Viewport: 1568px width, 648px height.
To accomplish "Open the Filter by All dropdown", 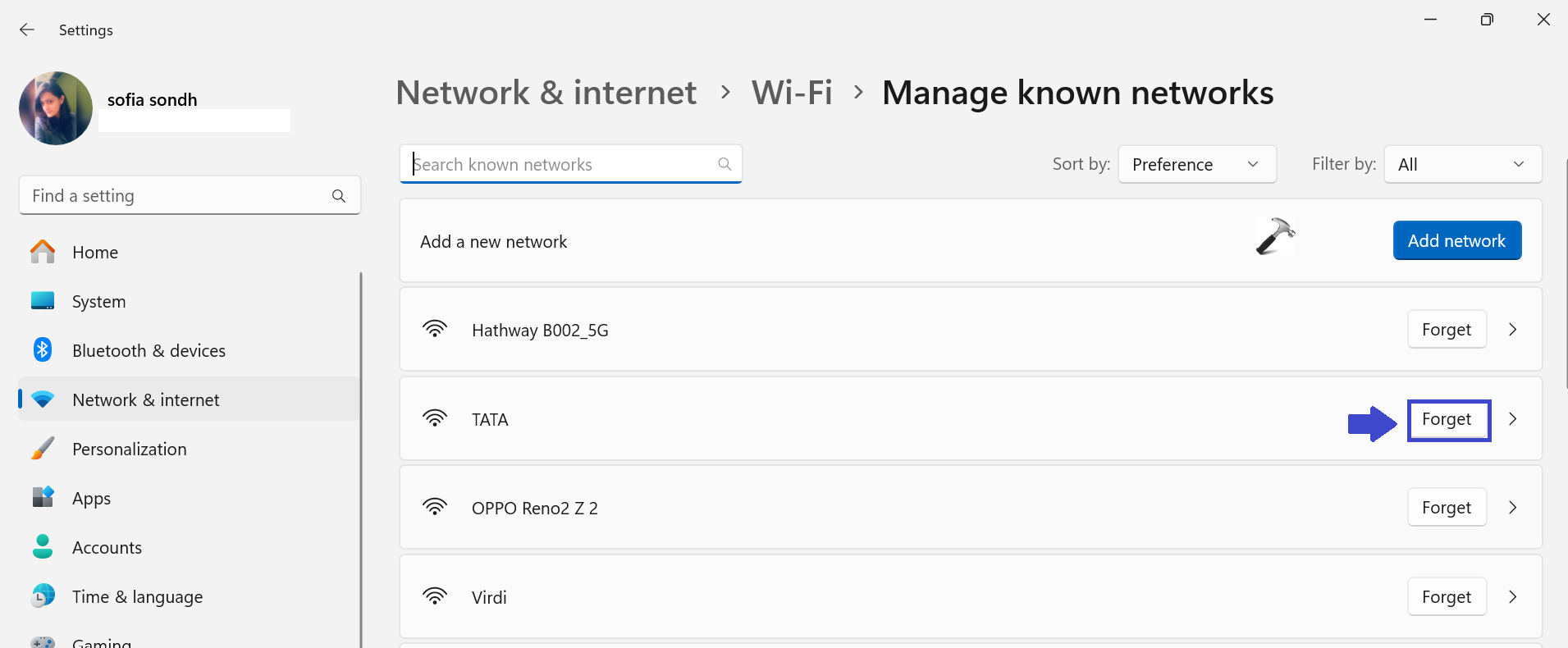I will pyautogui.click(x=1462, y=164).
